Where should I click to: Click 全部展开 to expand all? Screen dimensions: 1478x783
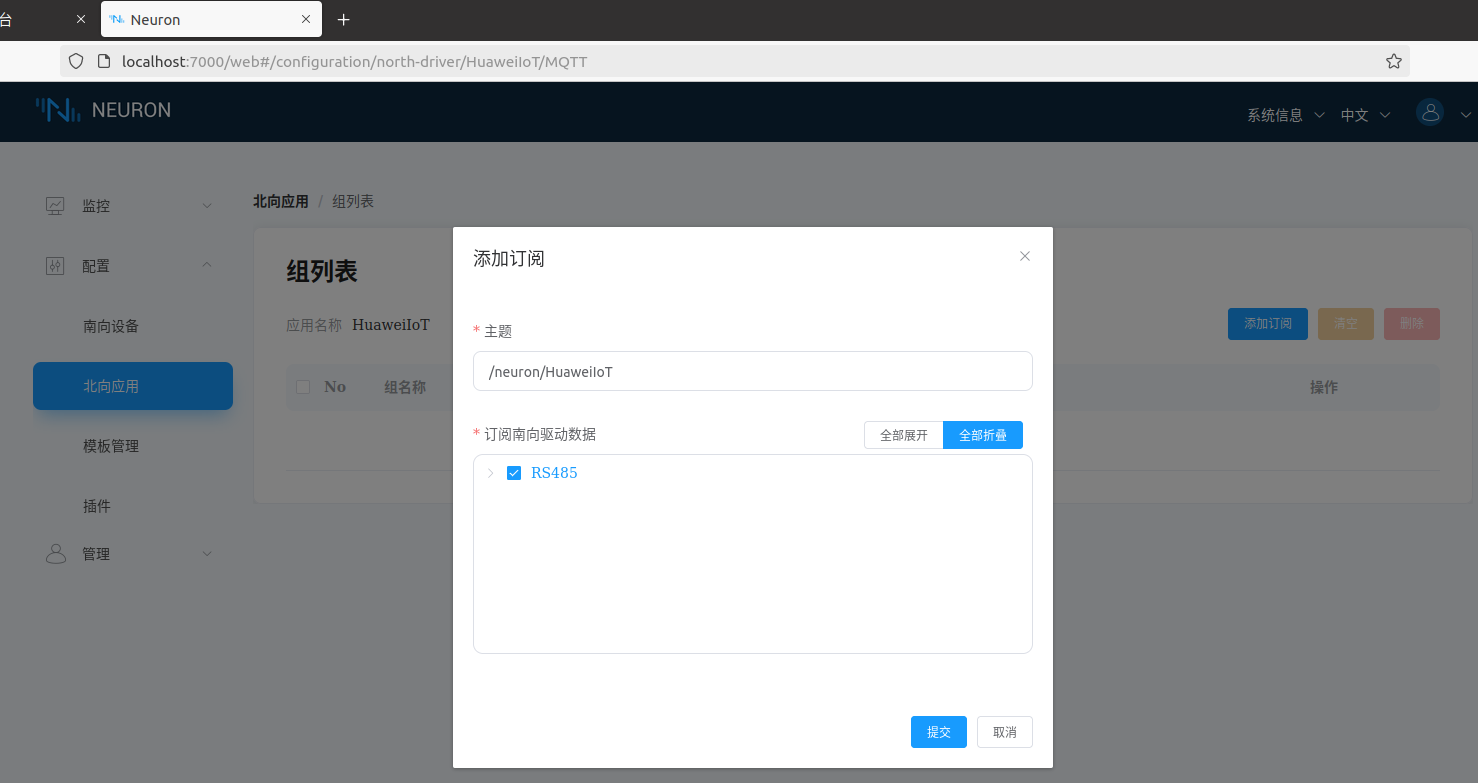[x=904, y=435]
